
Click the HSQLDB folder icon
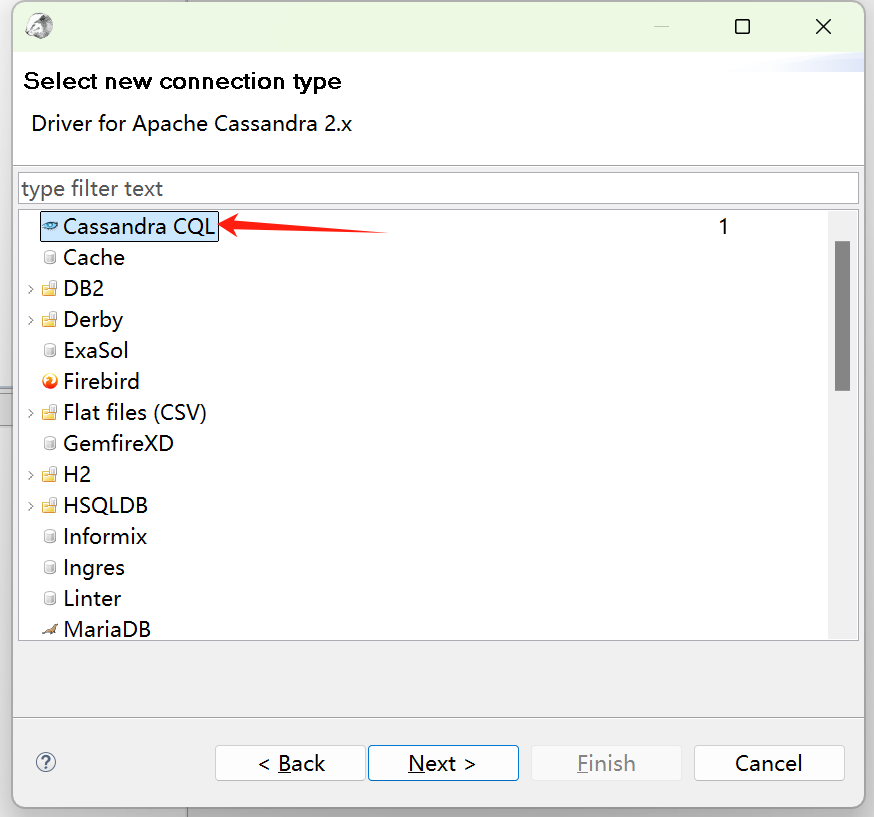50,506
